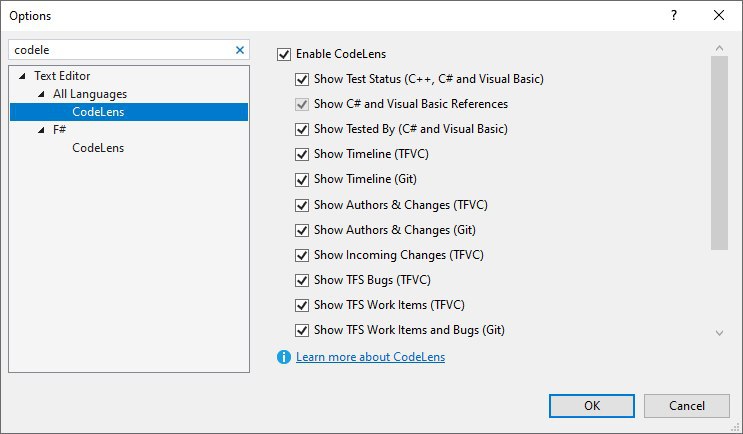
Task: Click into the options search field
Action: pos(123,50)
